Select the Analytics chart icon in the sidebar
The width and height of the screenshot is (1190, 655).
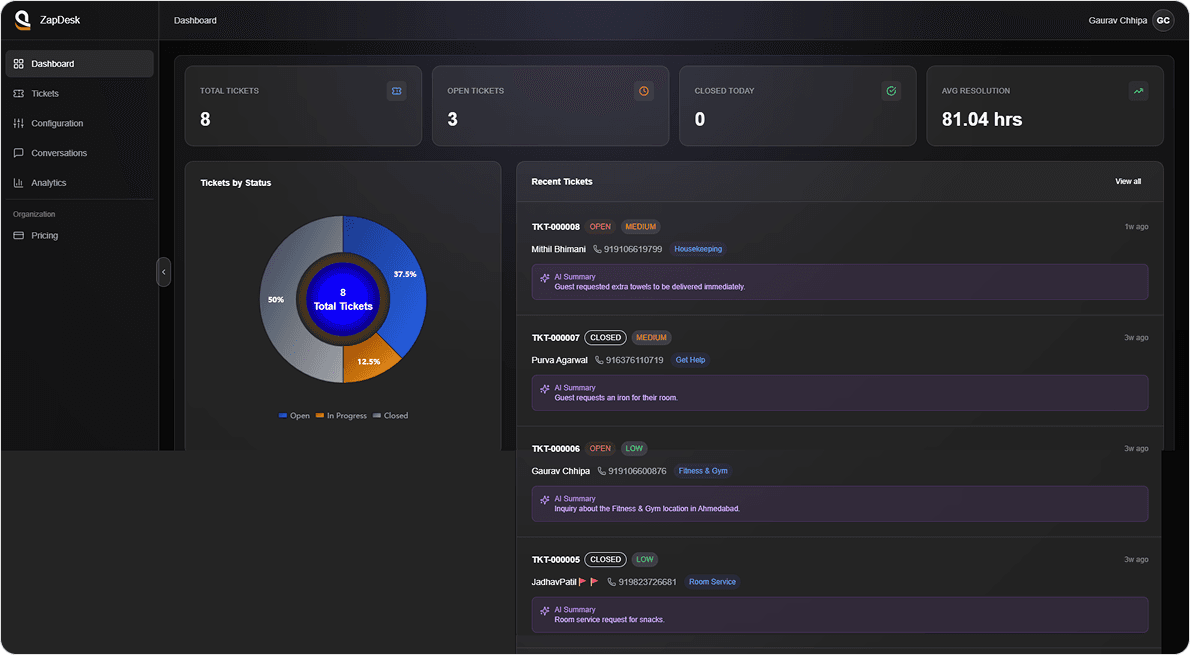(17, 182)
